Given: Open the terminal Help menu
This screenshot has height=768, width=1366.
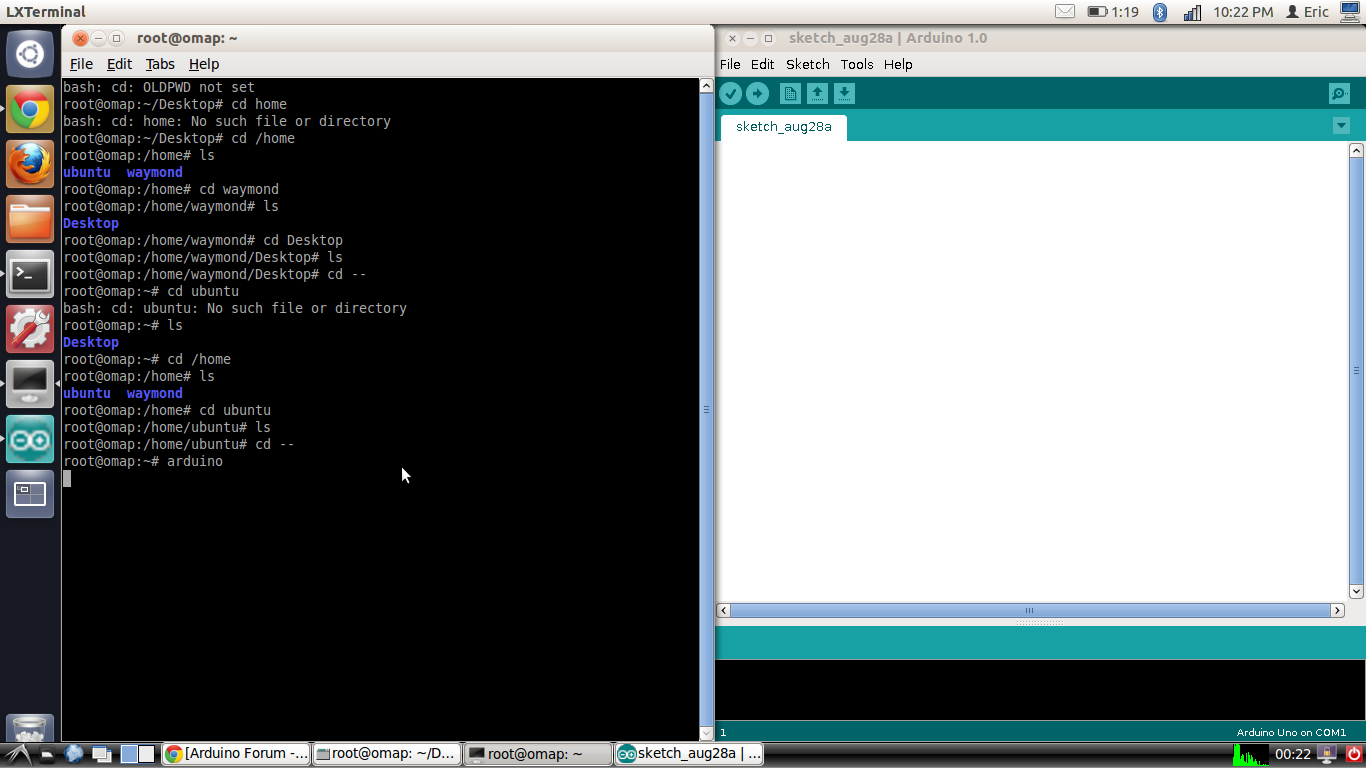Looking at the screenshot, I should point(203,64).
